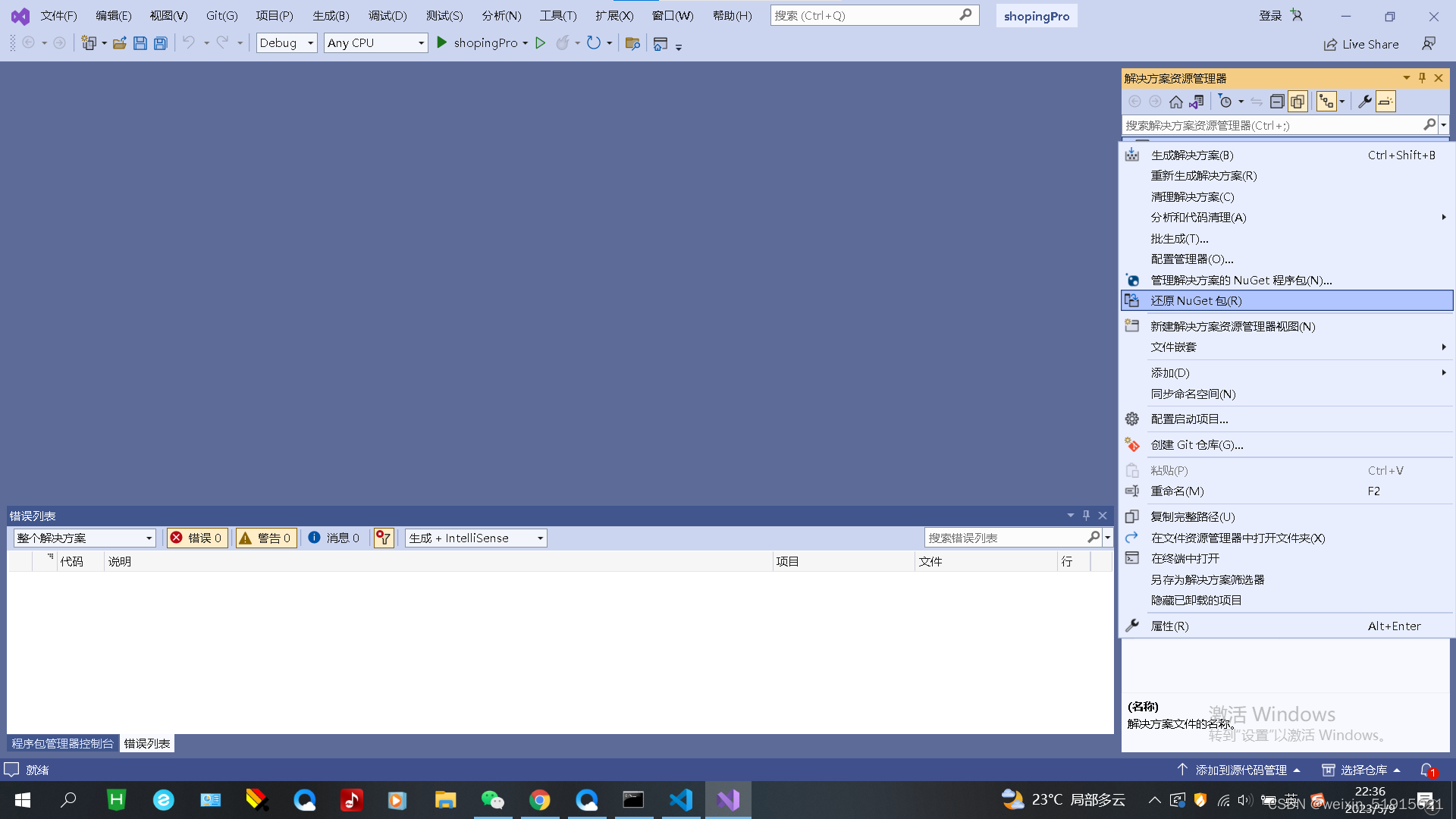Open the error list scope dropdown (整个解决方案)

[x=84, y=538]
